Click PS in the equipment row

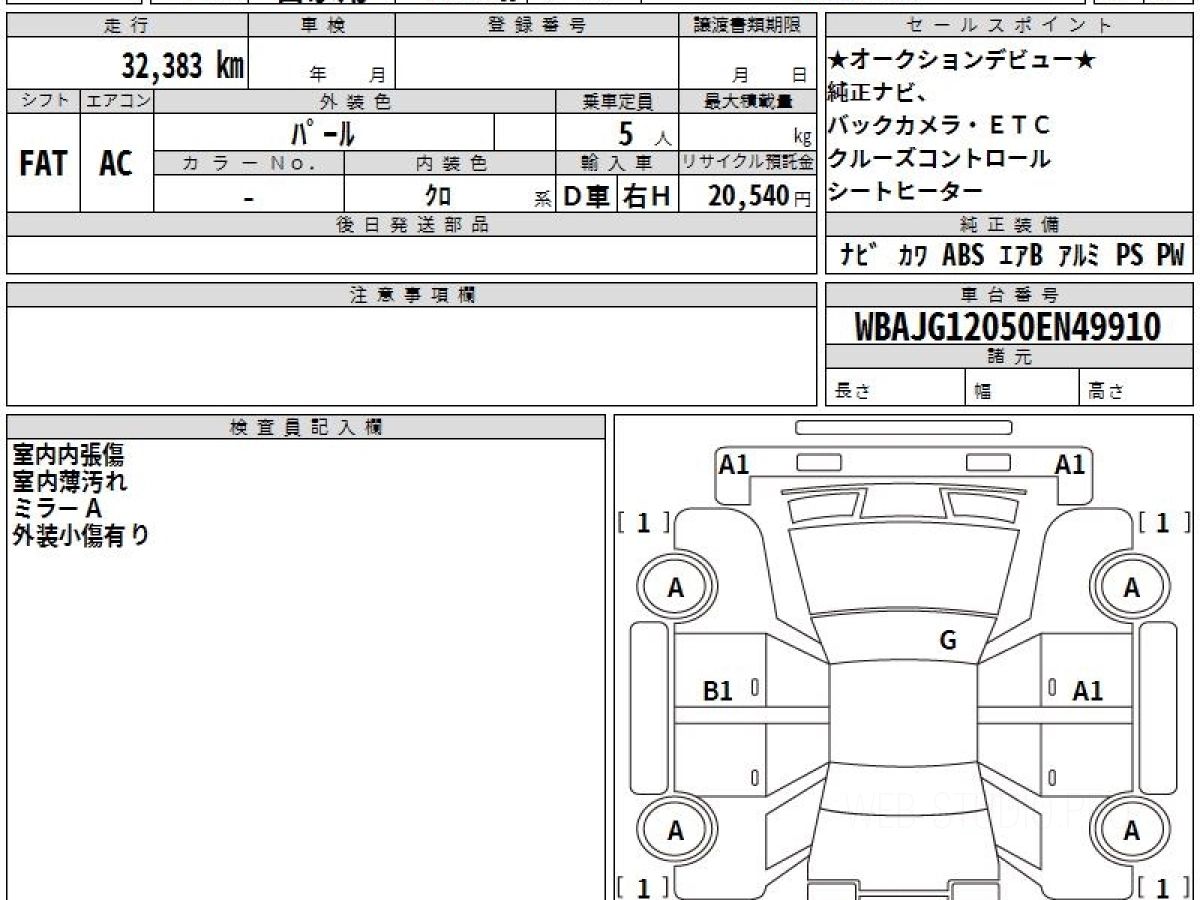pyautogui.click(x=1130, y=256)
